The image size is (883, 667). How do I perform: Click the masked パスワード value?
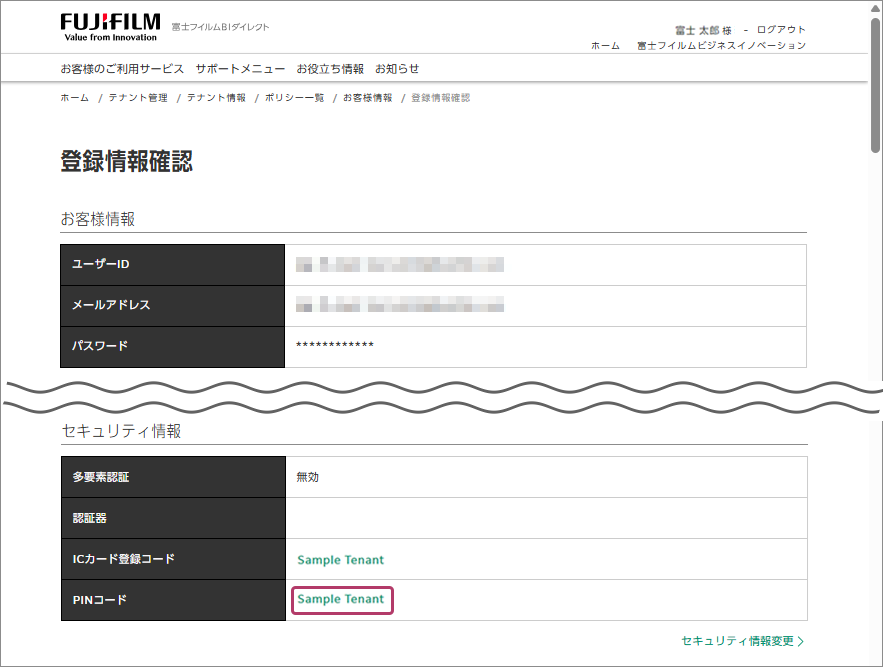(335, 346)
